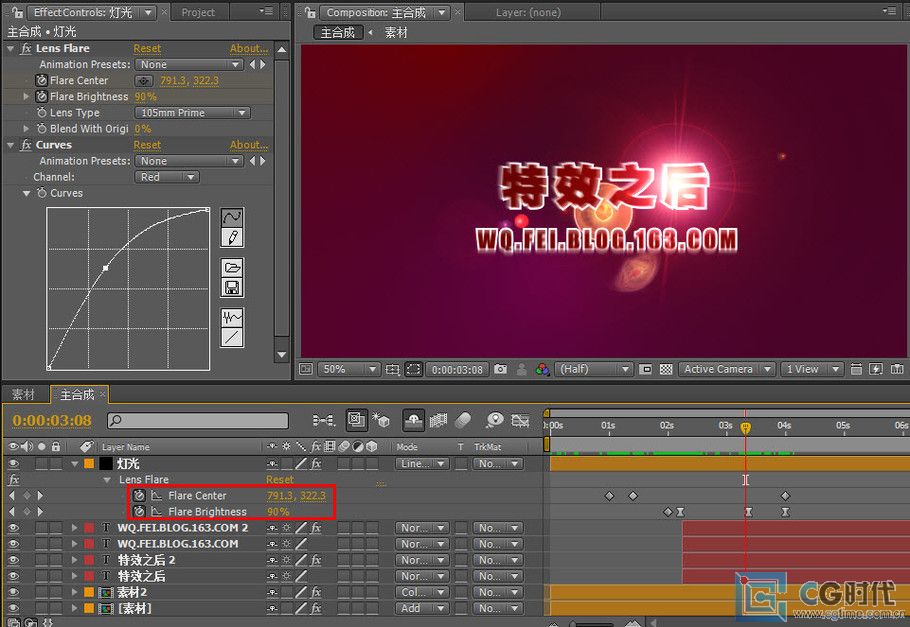
Task: Toggle live update icon in timeline toolbar
Action: click(356, 420)
